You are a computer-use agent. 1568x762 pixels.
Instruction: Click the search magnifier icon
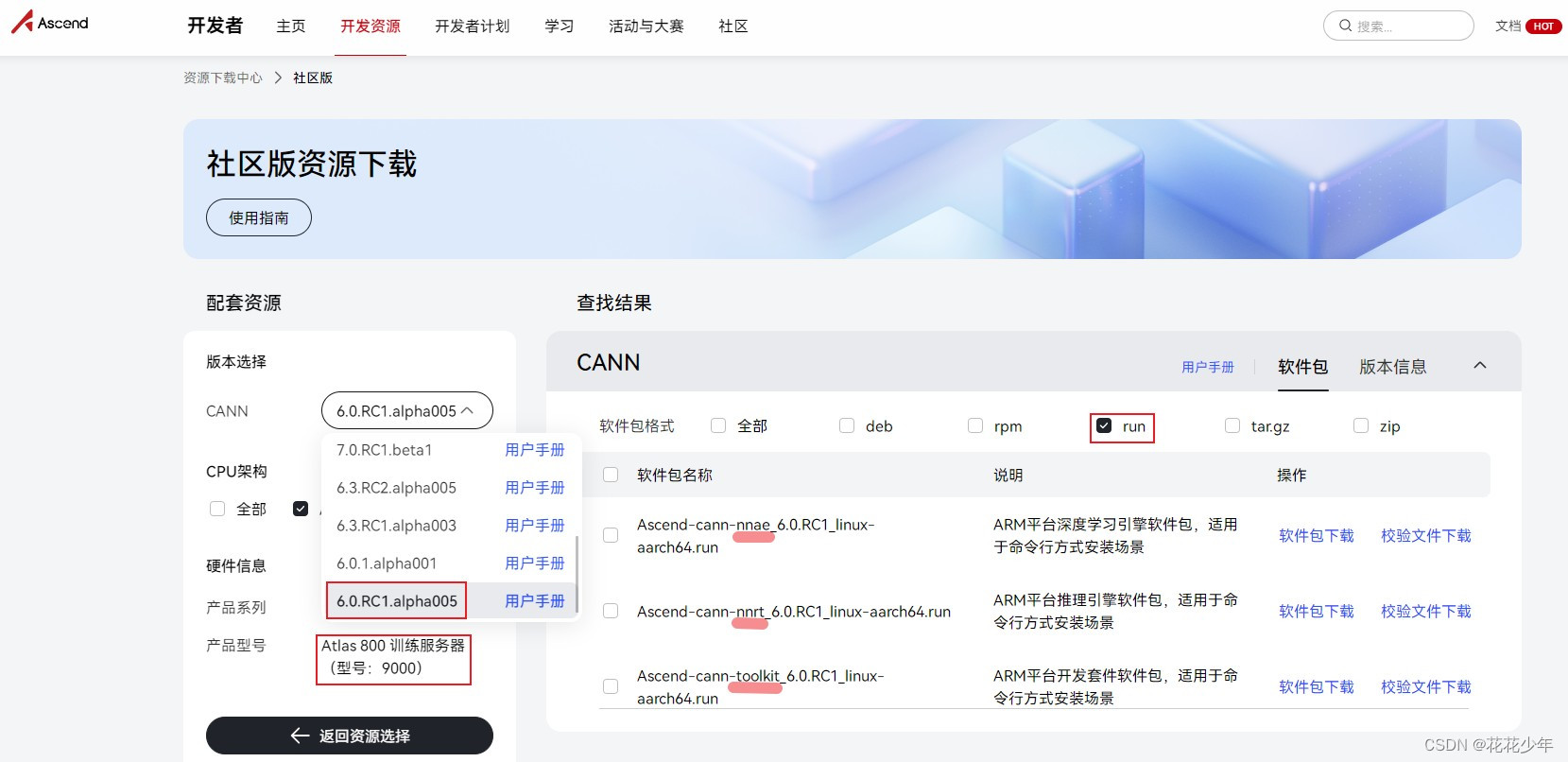[1345, 26]
